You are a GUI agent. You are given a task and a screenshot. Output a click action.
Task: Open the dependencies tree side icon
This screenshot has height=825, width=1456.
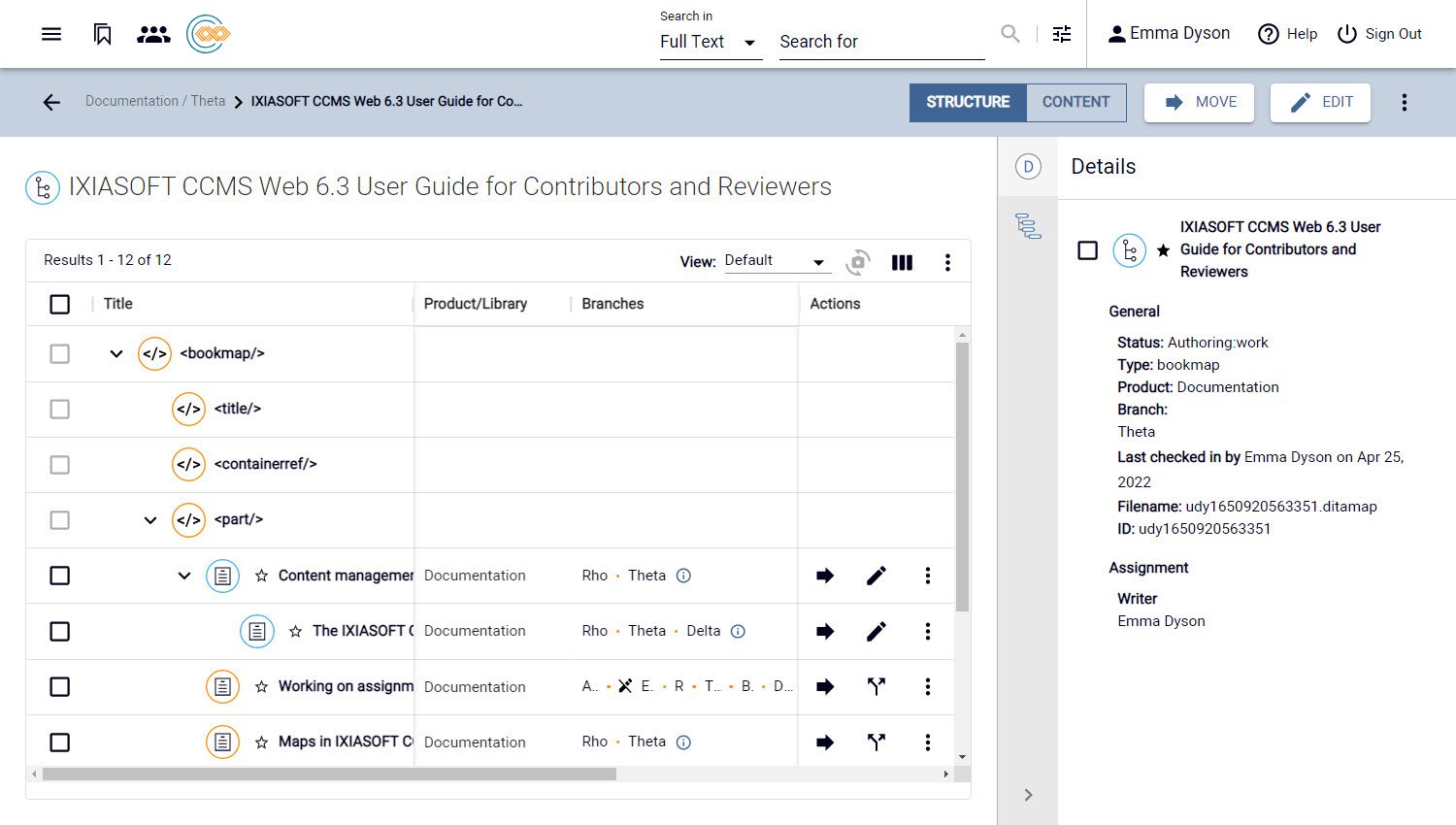[1028, 226]
